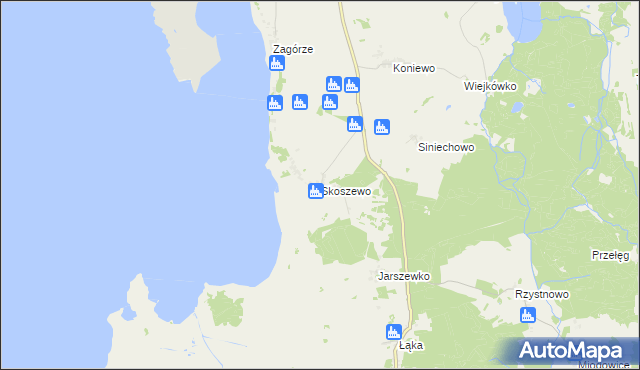
Task: Click the Zagórze village label
Action: [x=293, y=49]
